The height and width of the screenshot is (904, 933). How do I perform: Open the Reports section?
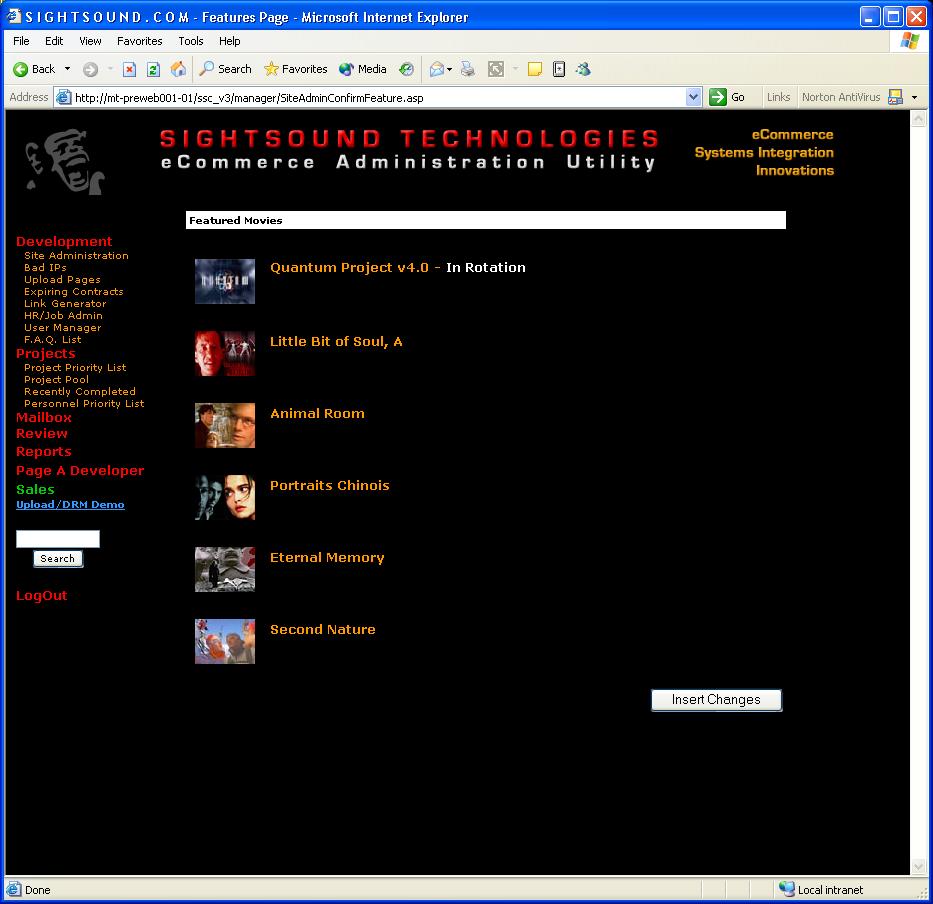pos(43,452)
